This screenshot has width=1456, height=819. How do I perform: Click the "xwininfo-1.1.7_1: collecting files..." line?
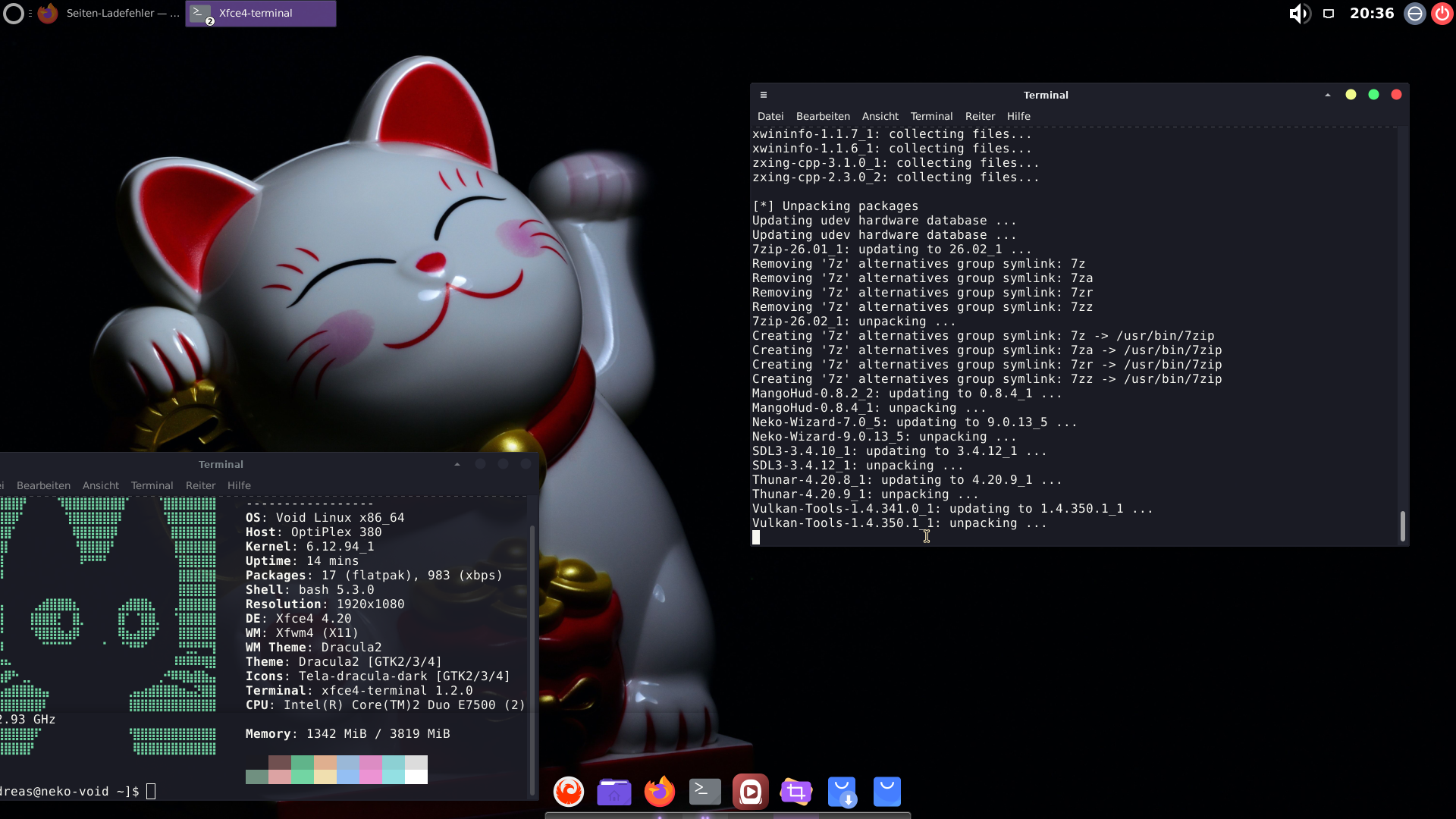tap(892, 134)
